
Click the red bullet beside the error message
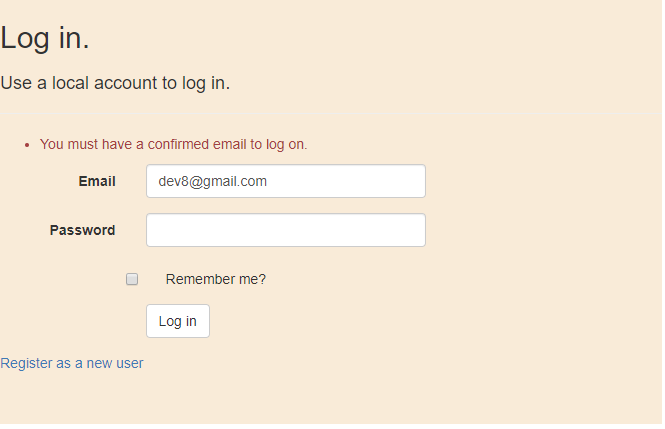pyautogui.click(x=26, y=145)
